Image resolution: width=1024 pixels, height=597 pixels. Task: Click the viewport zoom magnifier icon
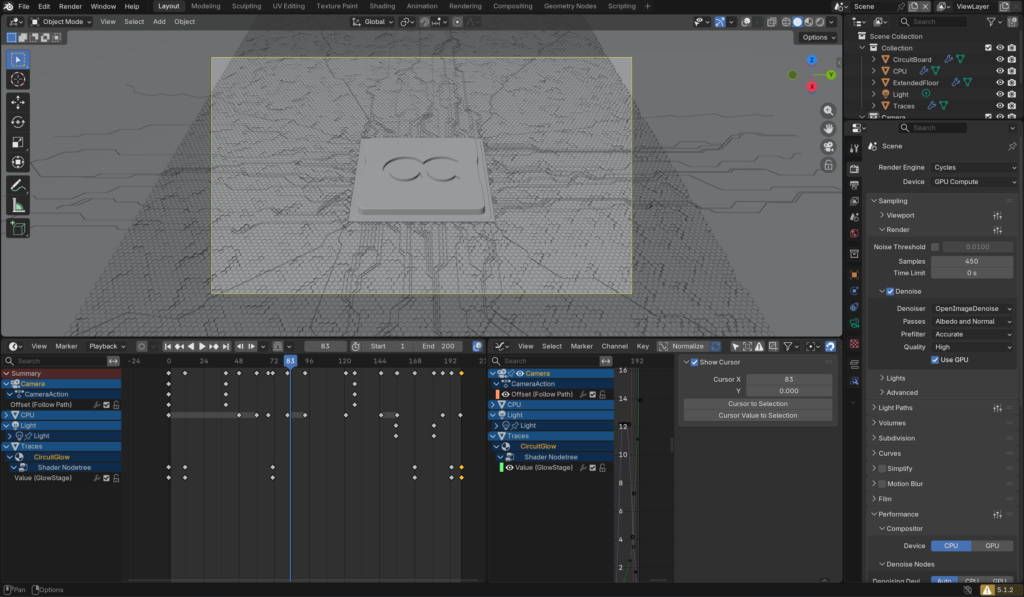(x=828, y=111)
